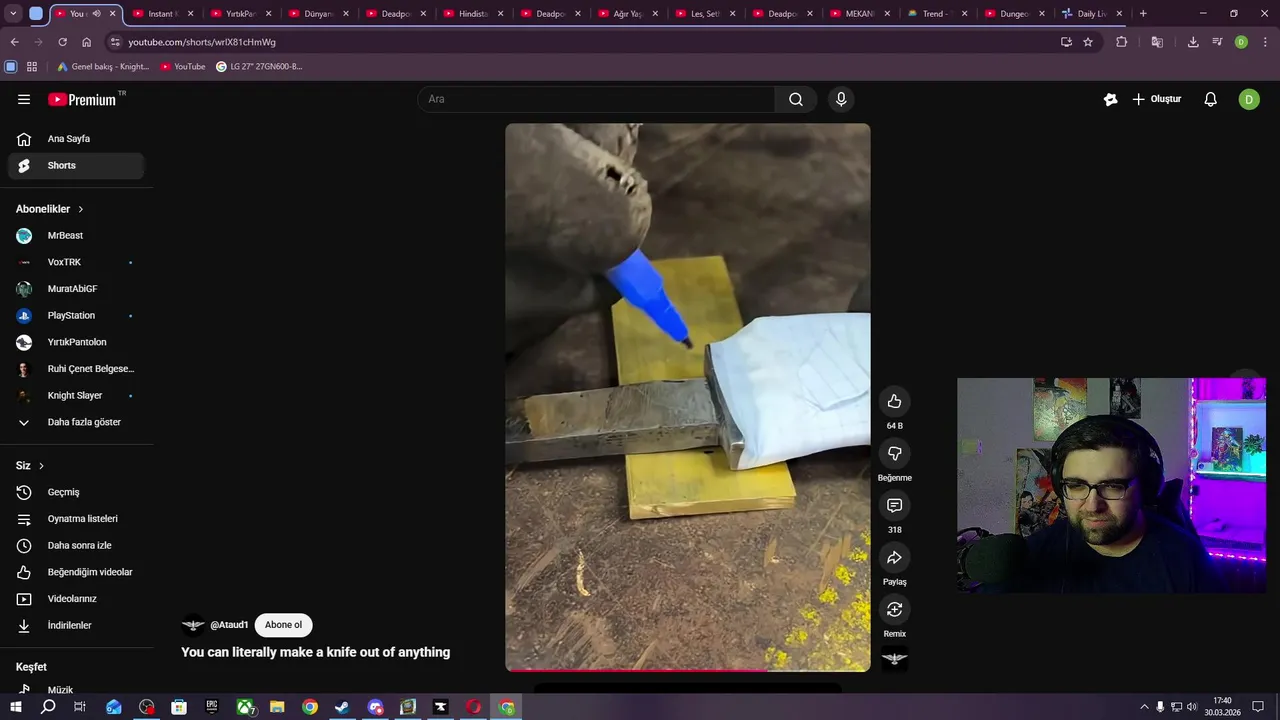
Task: Focus the Ara search field
Action: coord(596,99)
